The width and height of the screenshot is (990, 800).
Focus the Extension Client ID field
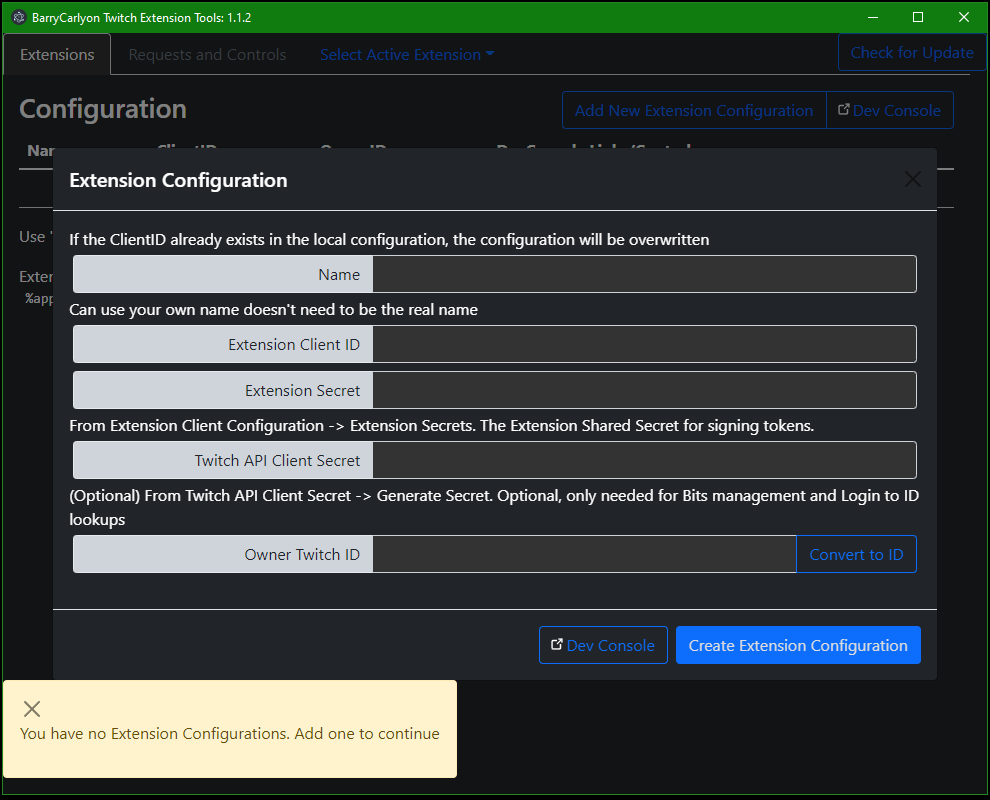click(644, 344)
